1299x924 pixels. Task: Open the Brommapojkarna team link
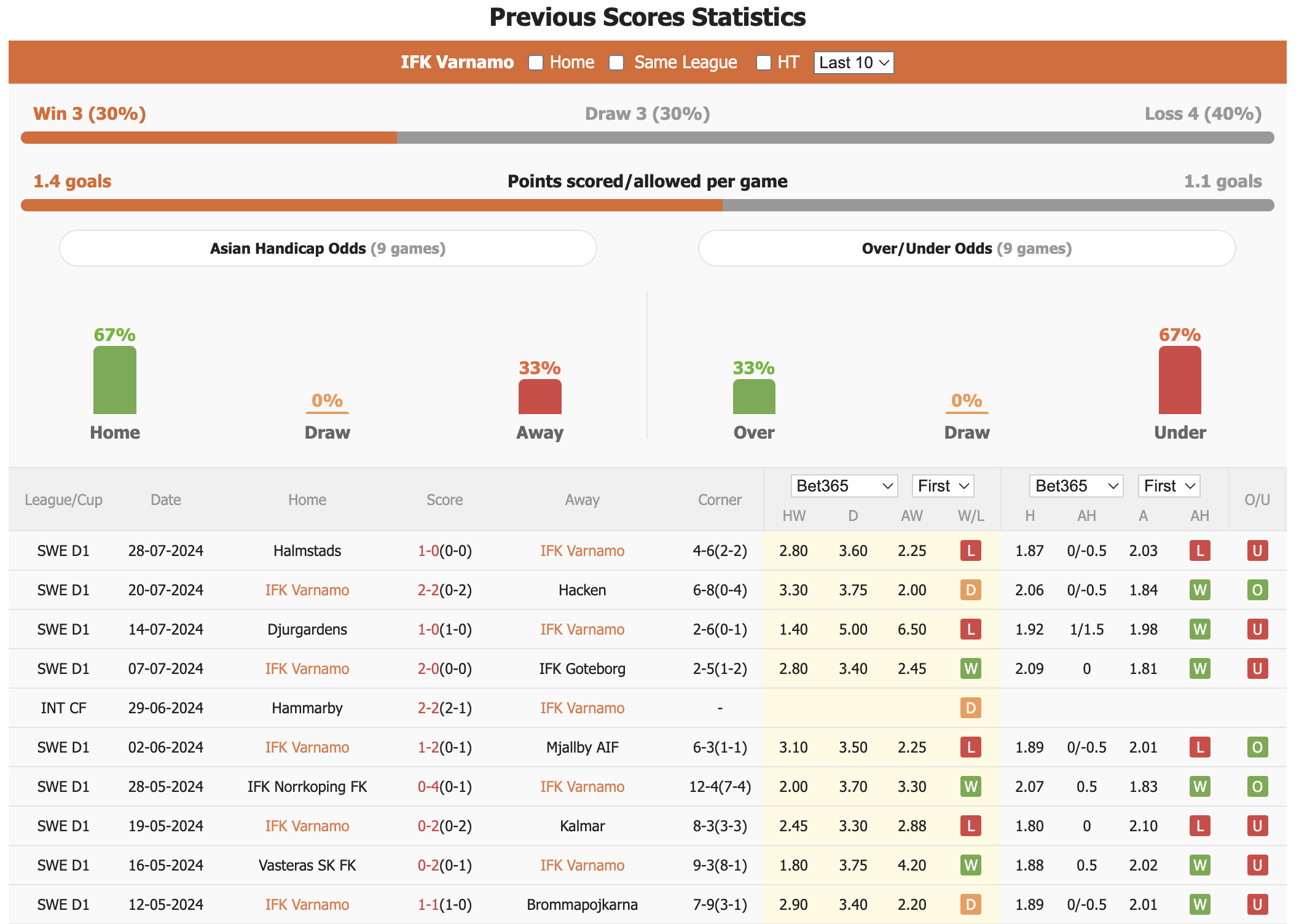583,904
